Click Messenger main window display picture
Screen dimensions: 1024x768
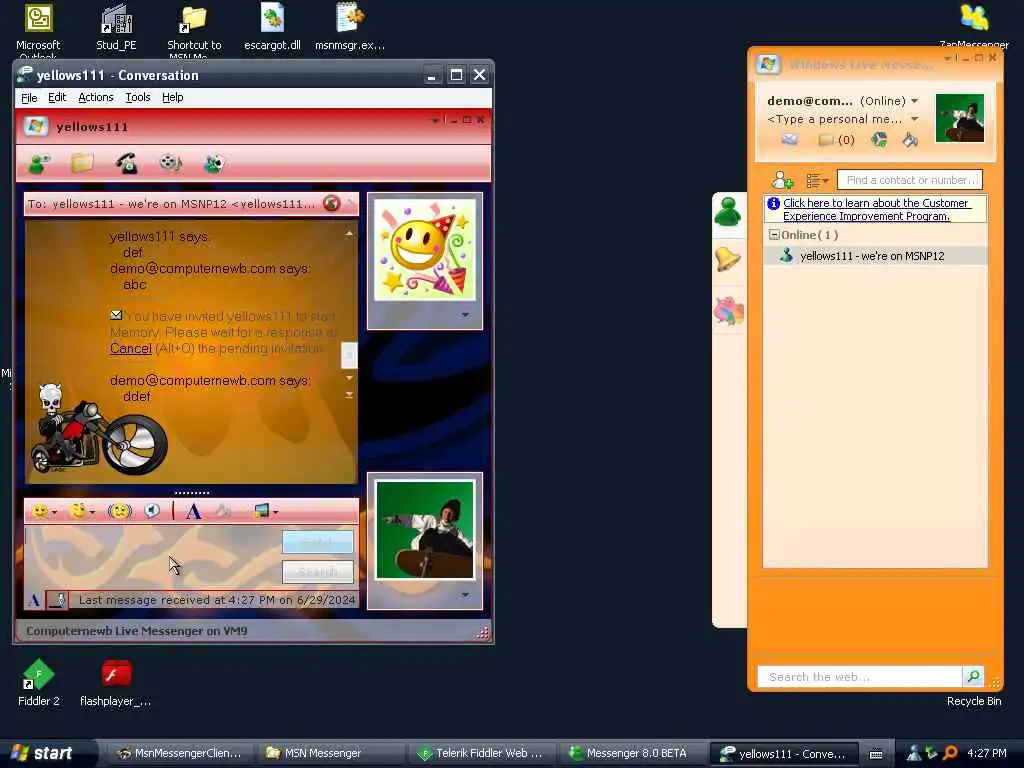[959, 118]
